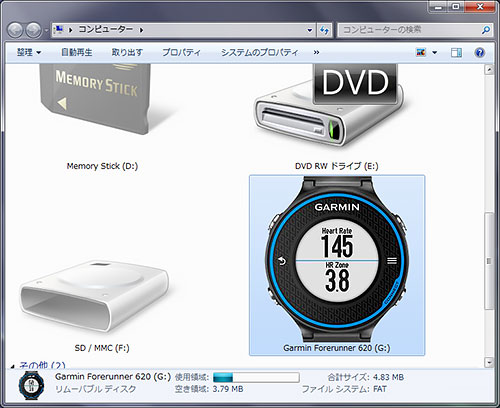
Task: Open Help with the question mark icon
Action: pyautogui.click(x=480, y=53)
